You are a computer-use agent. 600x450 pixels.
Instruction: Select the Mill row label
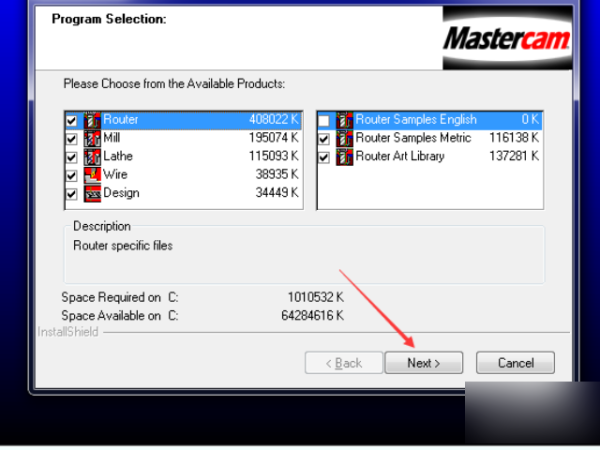tap(112, 138)
